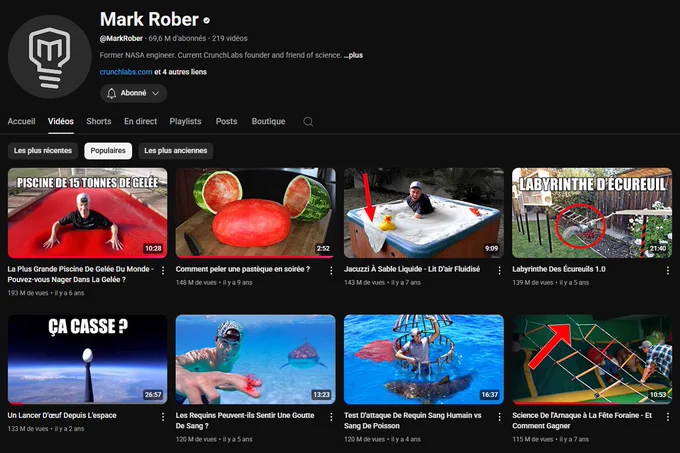This screenshot has height=453, width=680.
Task: Click '193 M de vues' under jelly pool video
Action: click(x=28, y=293)
